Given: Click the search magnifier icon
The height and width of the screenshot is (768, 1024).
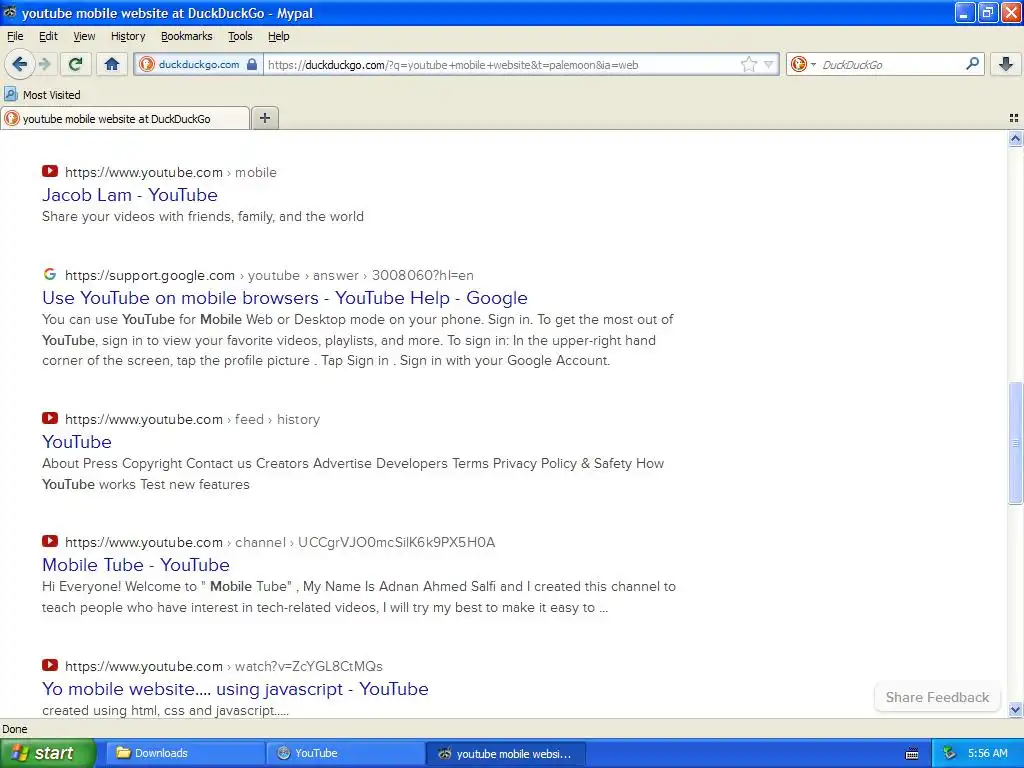Looking at the screenshot, I should [972, 64].
